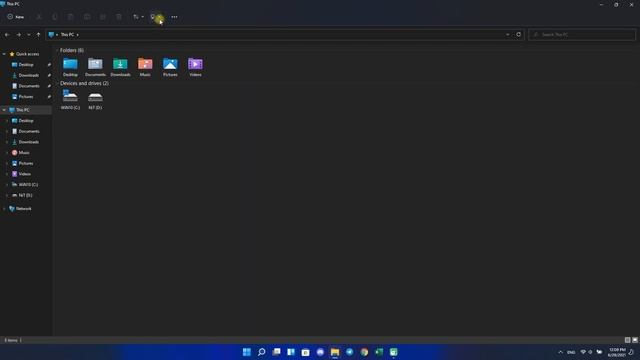
Task: Collapse the Quick access tree node
Action: tap(4, 54)
